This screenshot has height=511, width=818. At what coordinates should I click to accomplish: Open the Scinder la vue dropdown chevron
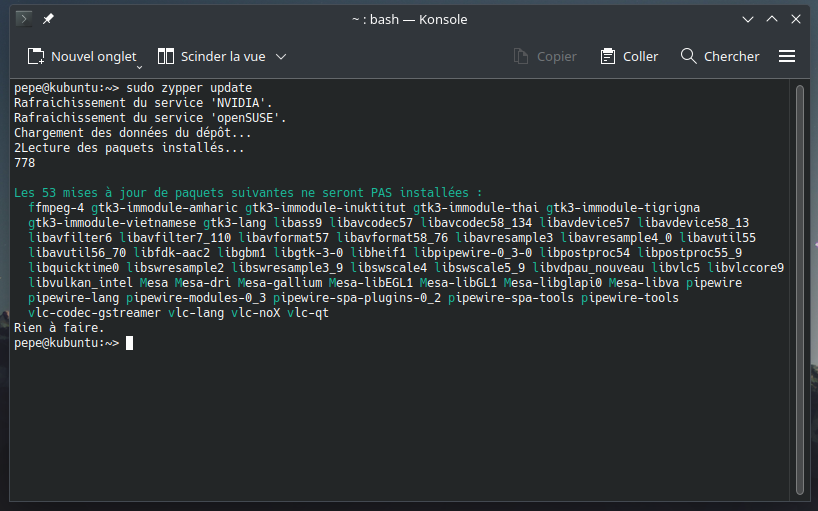click(x=281, y=56)
